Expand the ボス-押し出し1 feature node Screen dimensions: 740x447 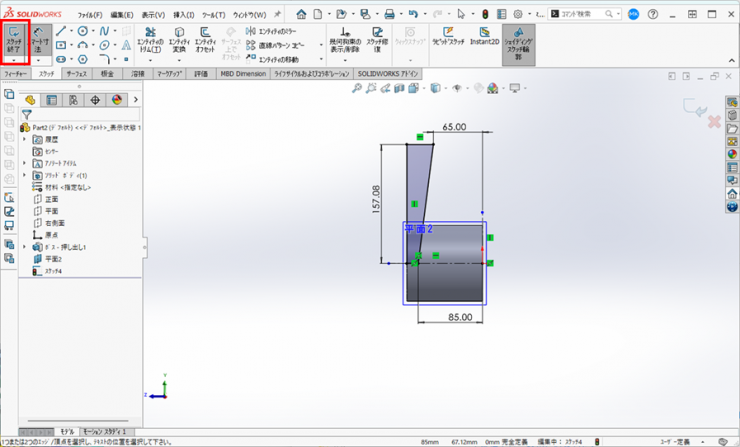pos(25,246)
